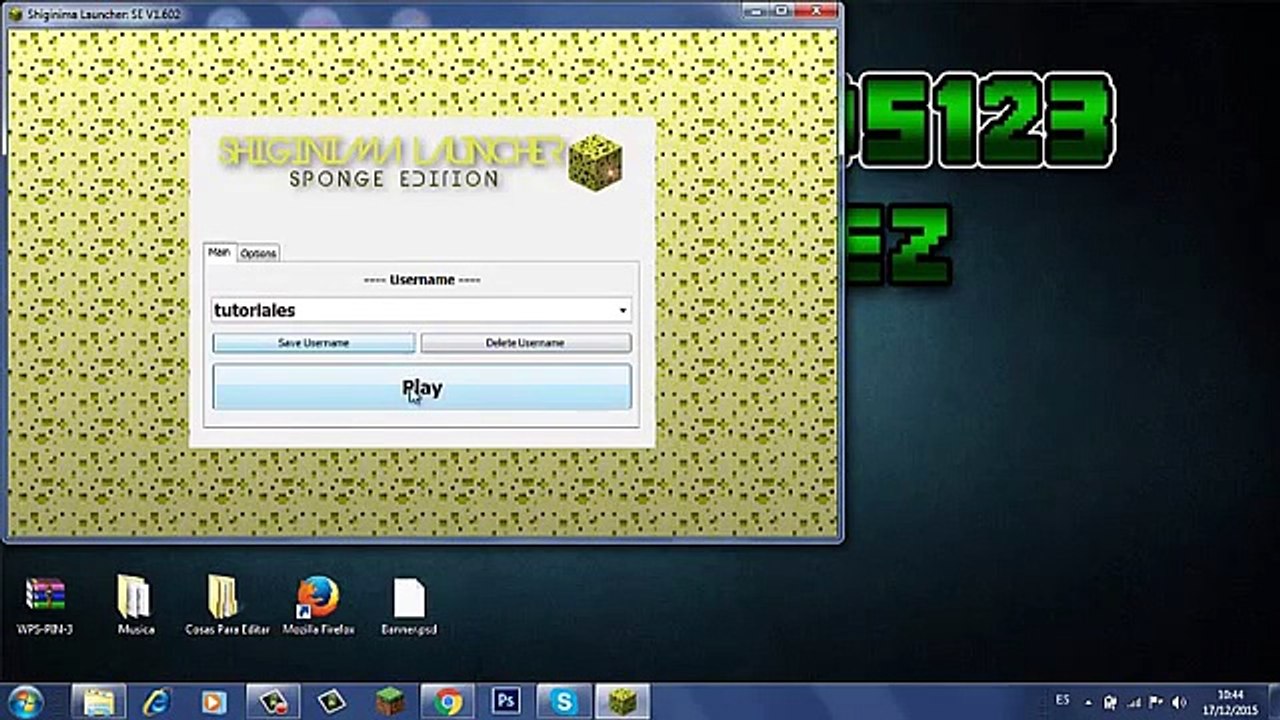1280x720 pixels.
Task: Show hidden tray icons arrow
Action: [1088, 702]
